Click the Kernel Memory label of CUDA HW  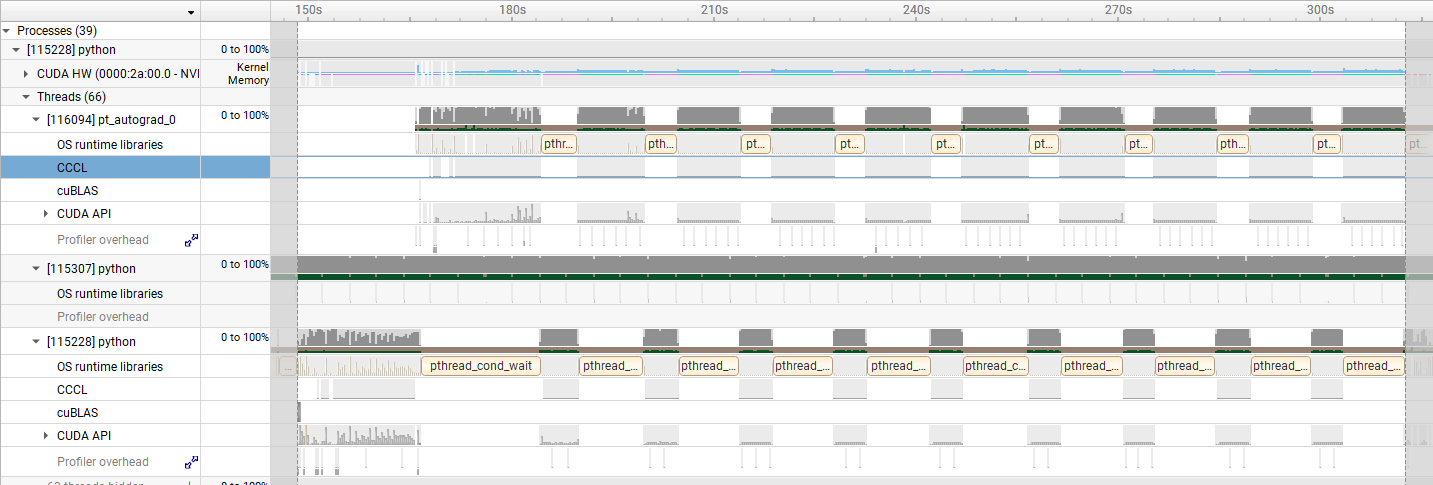click(x=249, y=74)
